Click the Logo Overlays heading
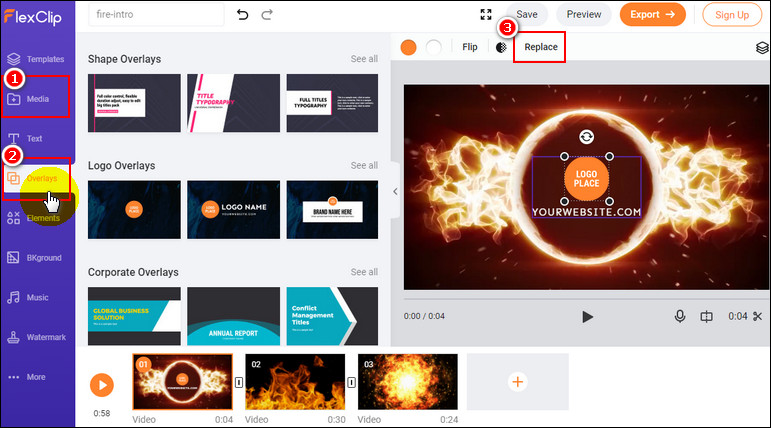The width and height of the screenshot is (771, 428). point(121,166)
